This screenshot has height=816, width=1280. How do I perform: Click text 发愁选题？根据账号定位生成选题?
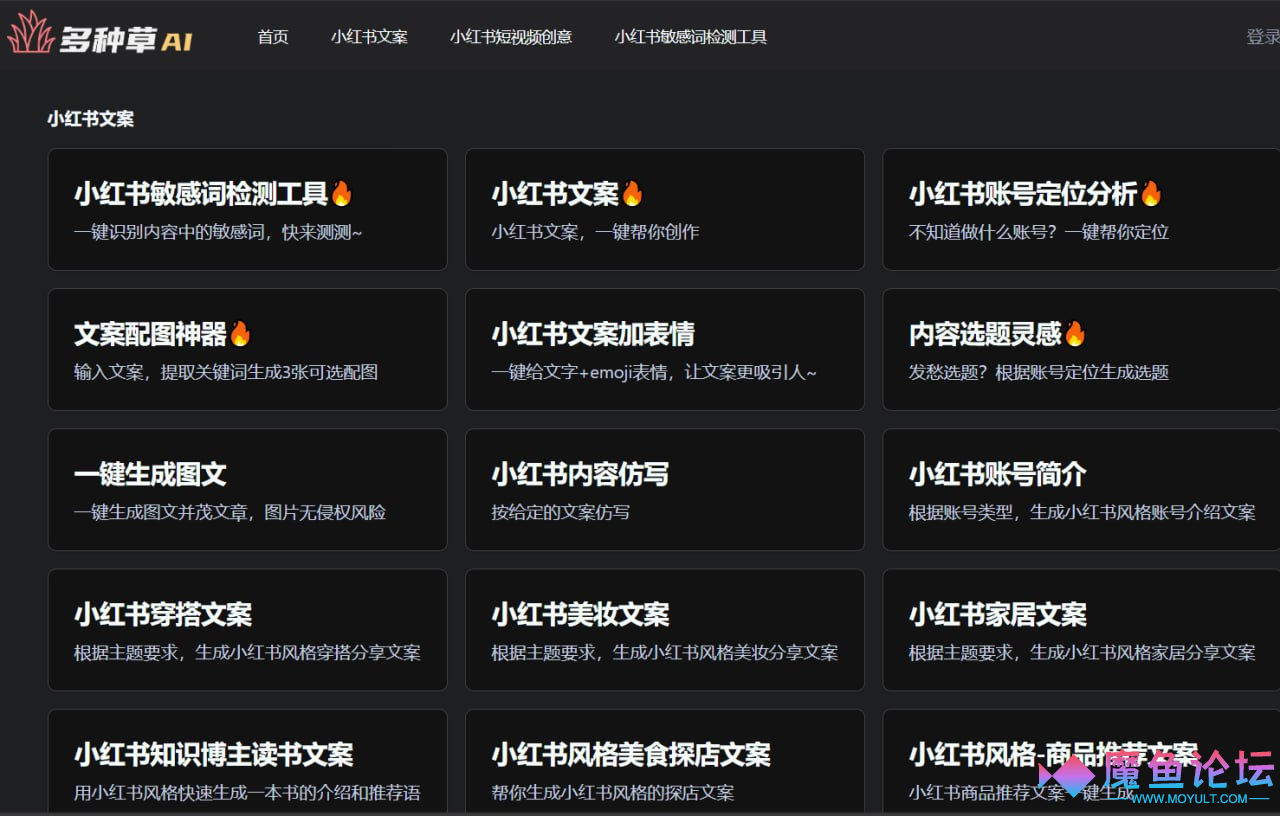[1038, 372]
